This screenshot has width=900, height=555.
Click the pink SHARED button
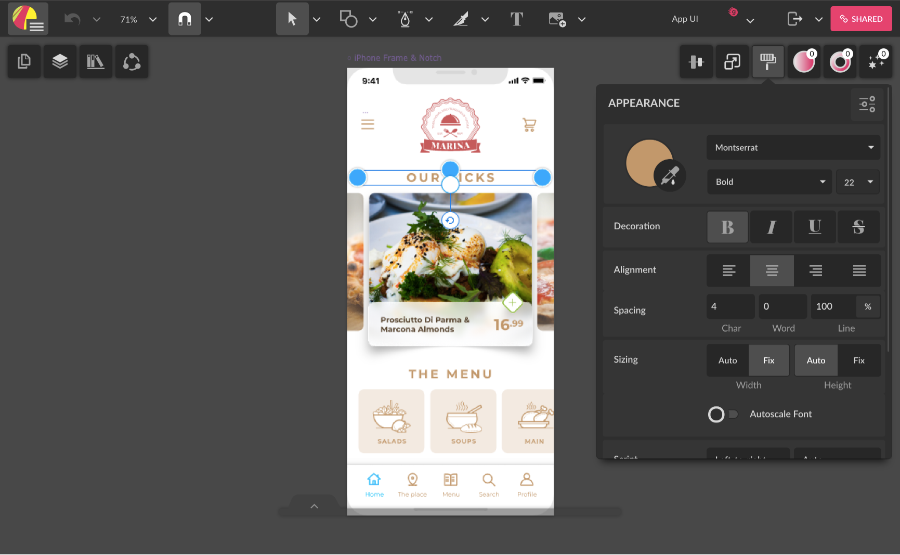[x=860, y=19]
